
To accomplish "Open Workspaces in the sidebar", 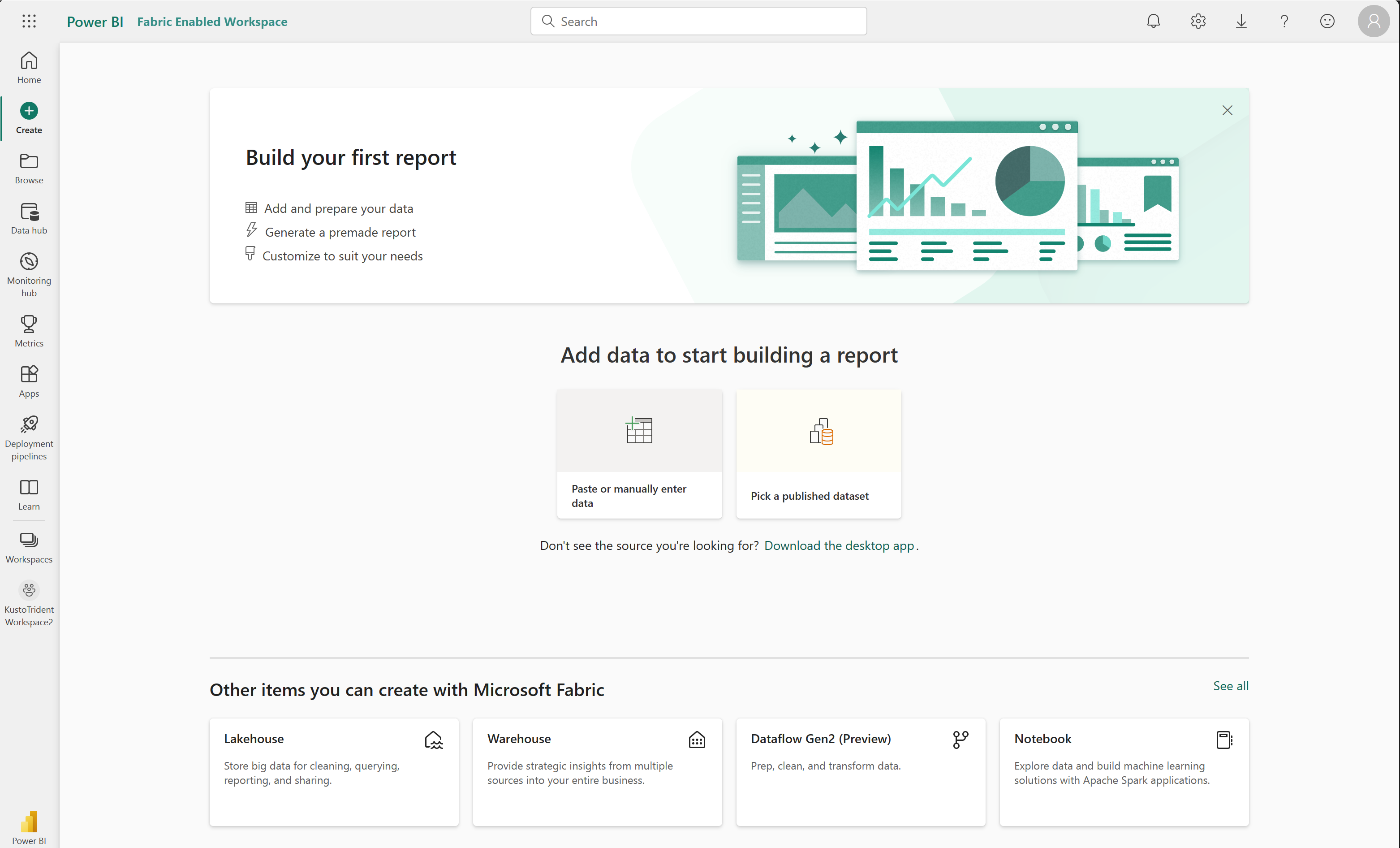I will point(29,548).
